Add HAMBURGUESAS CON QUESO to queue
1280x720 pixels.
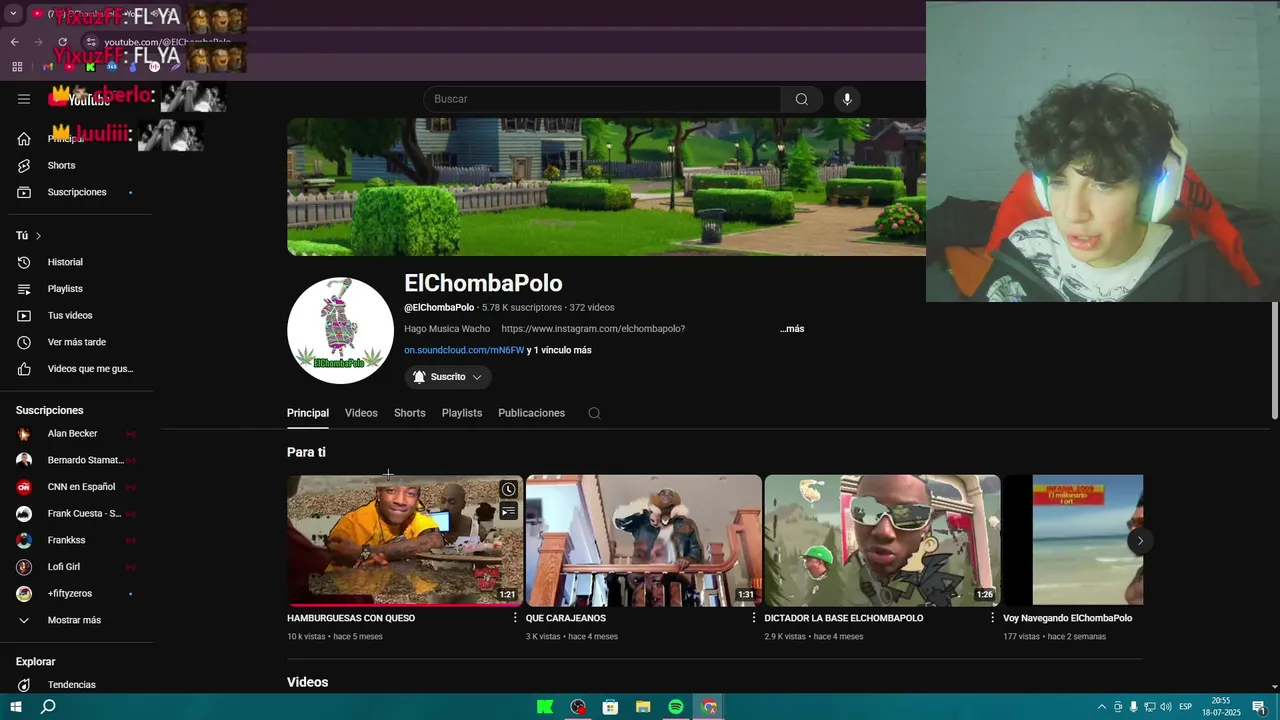(x=508, y=511)
